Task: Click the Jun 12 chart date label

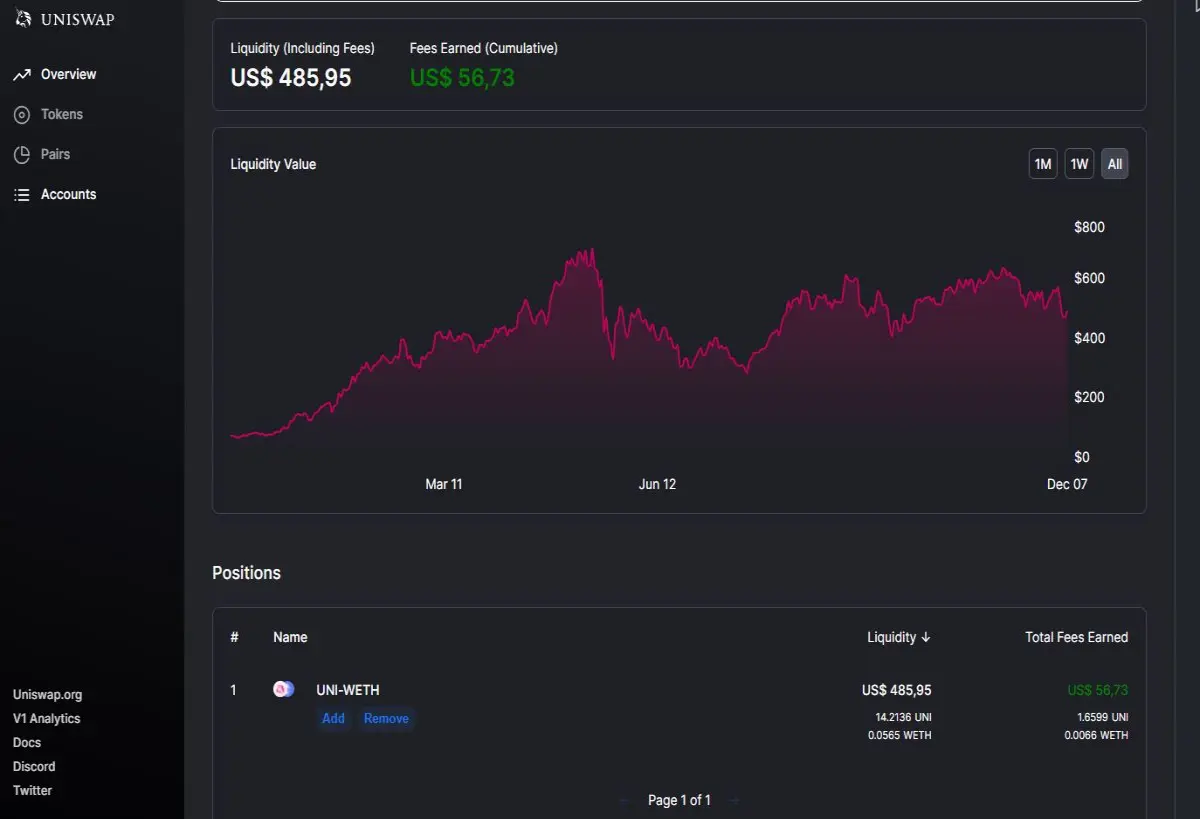Action: pos(657,484)
